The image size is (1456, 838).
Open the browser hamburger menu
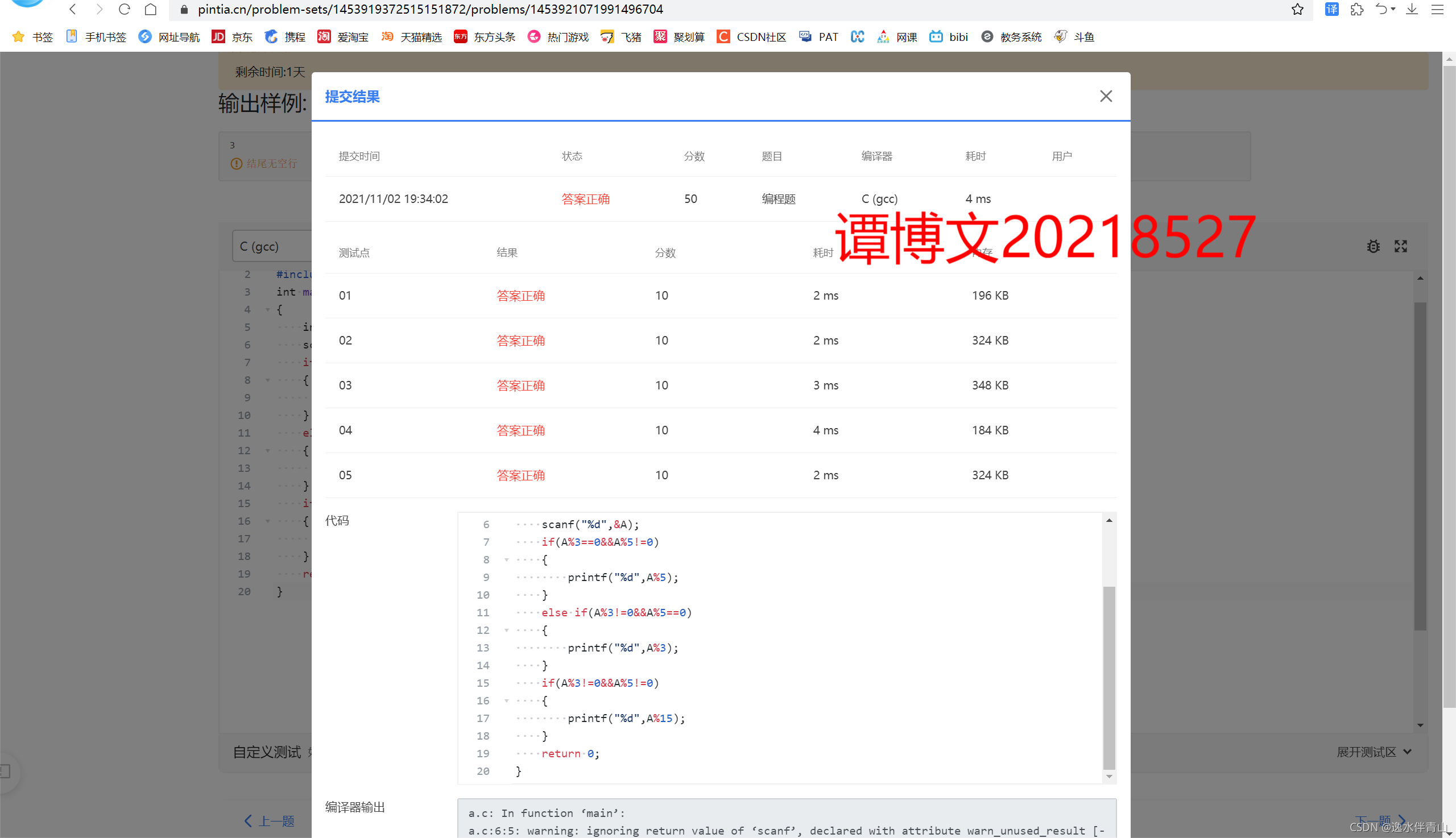[1438, 9]
